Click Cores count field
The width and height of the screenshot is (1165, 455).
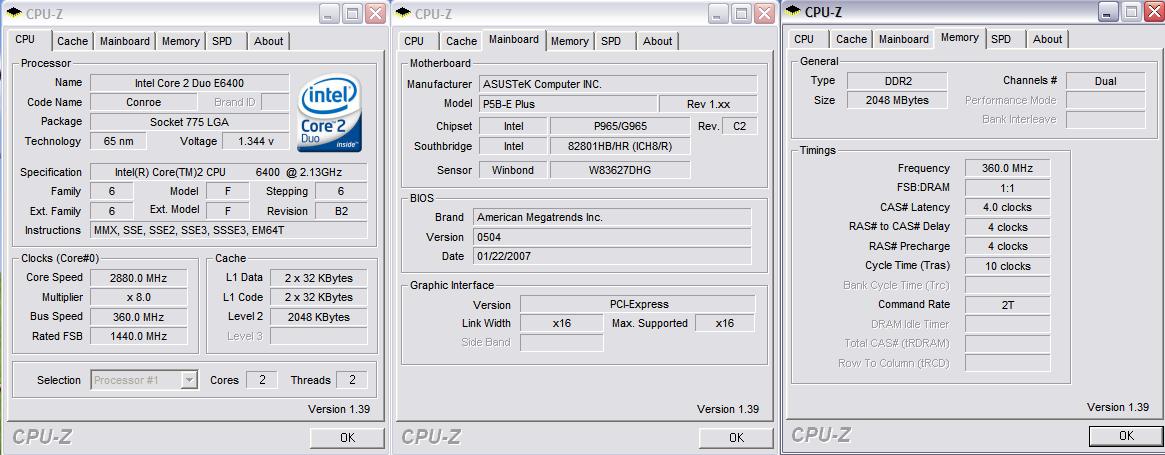point(262,380)
